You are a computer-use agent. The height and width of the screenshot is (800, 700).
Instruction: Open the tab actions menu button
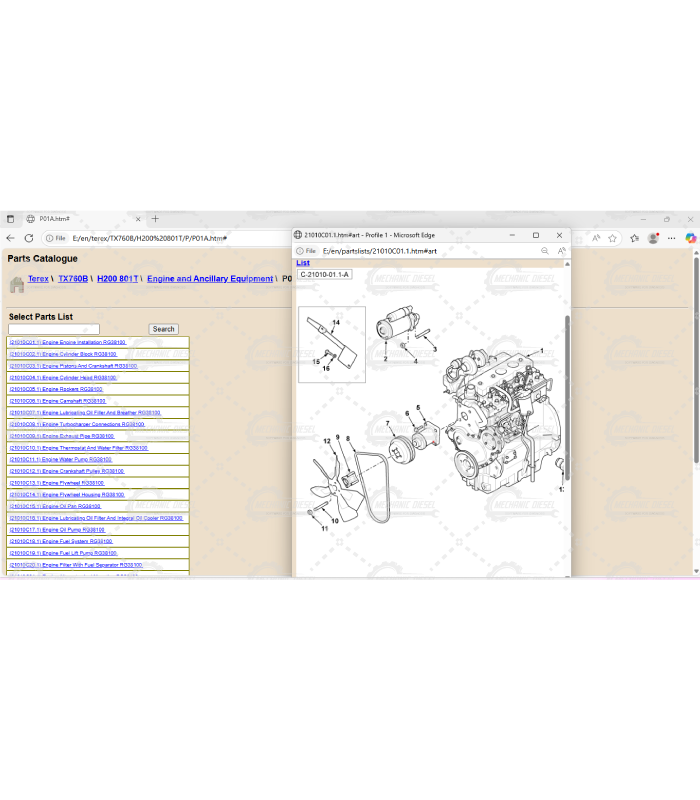point(11,218)
